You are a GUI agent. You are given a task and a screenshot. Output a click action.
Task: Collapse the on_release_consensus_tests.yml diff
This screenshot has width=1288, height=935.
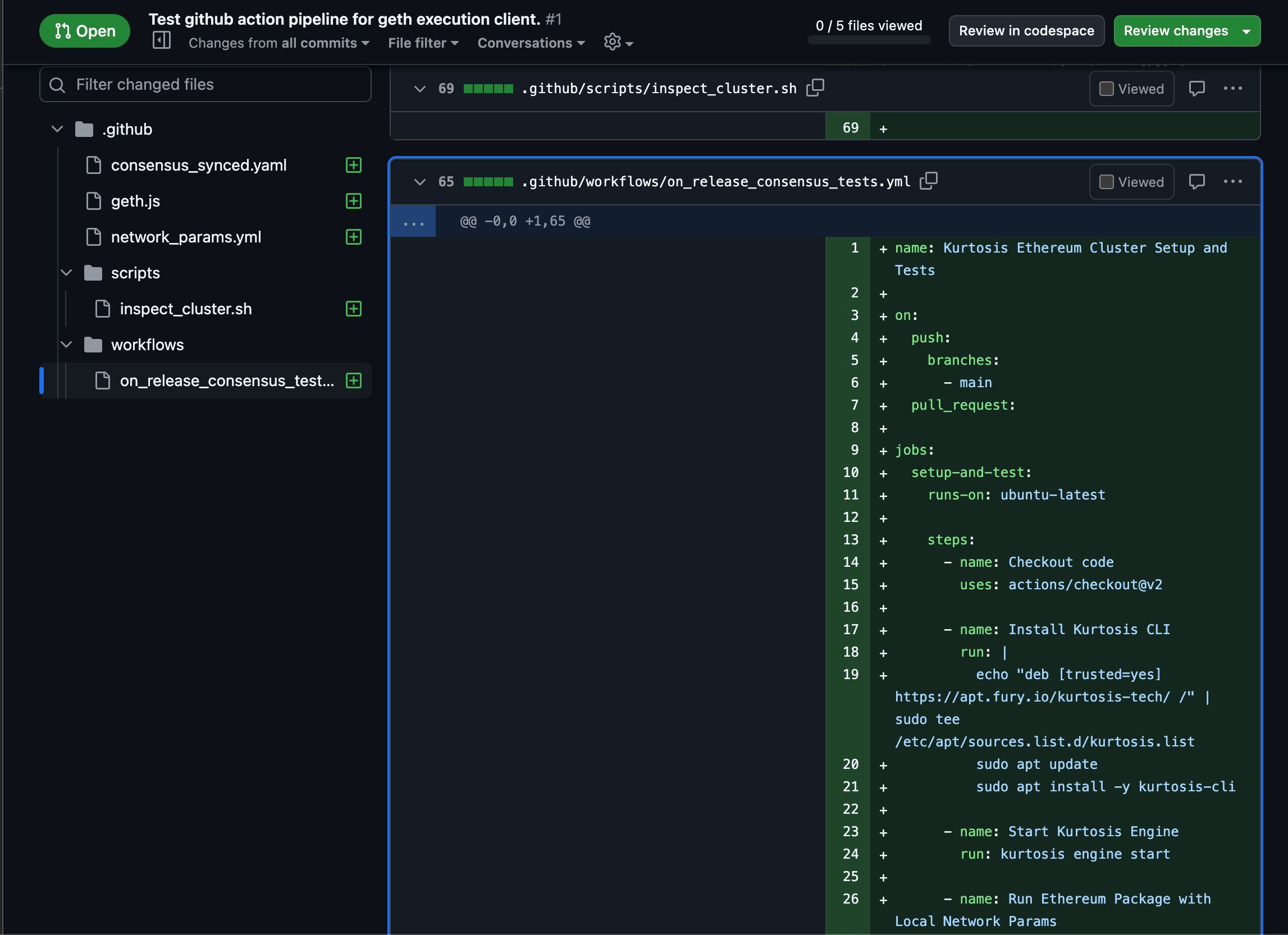[x=419, y=182]
